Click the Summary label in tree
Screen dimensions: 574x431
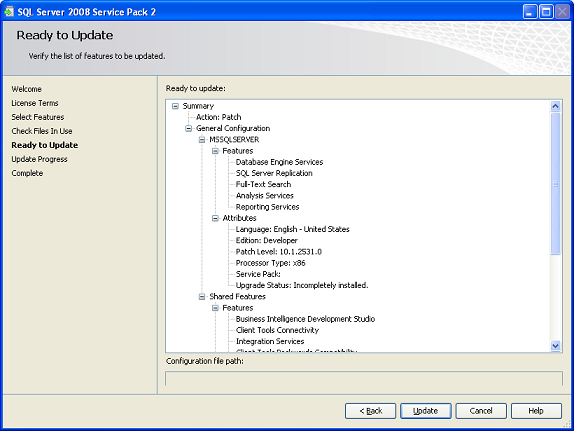point(198,106)
